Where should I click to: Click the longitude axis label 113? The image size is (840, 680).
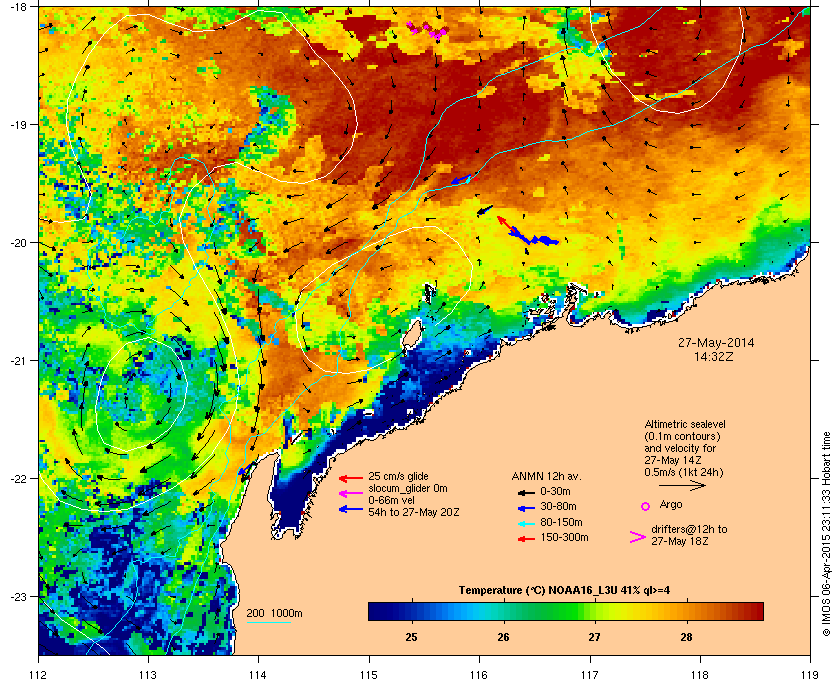pyautogui.click(x=148, y=675)
